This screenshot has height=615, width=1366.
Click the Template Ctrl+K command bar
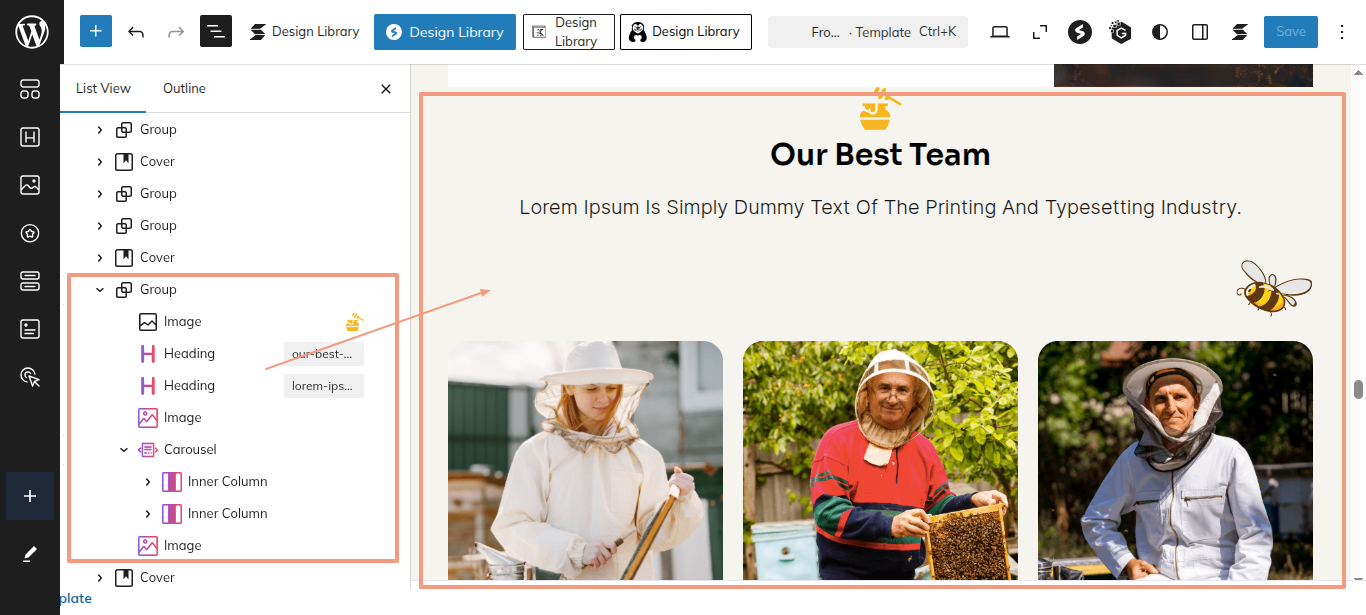tap(867, 32)
